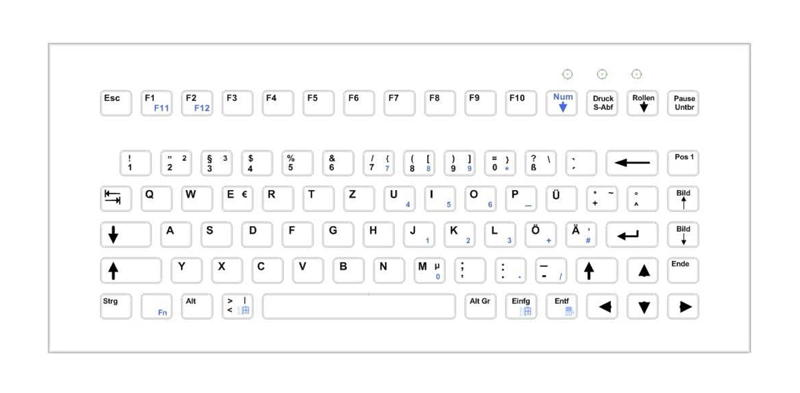Click the Alt Gr key
The image size is (800, 393).
tap(480, 306)
